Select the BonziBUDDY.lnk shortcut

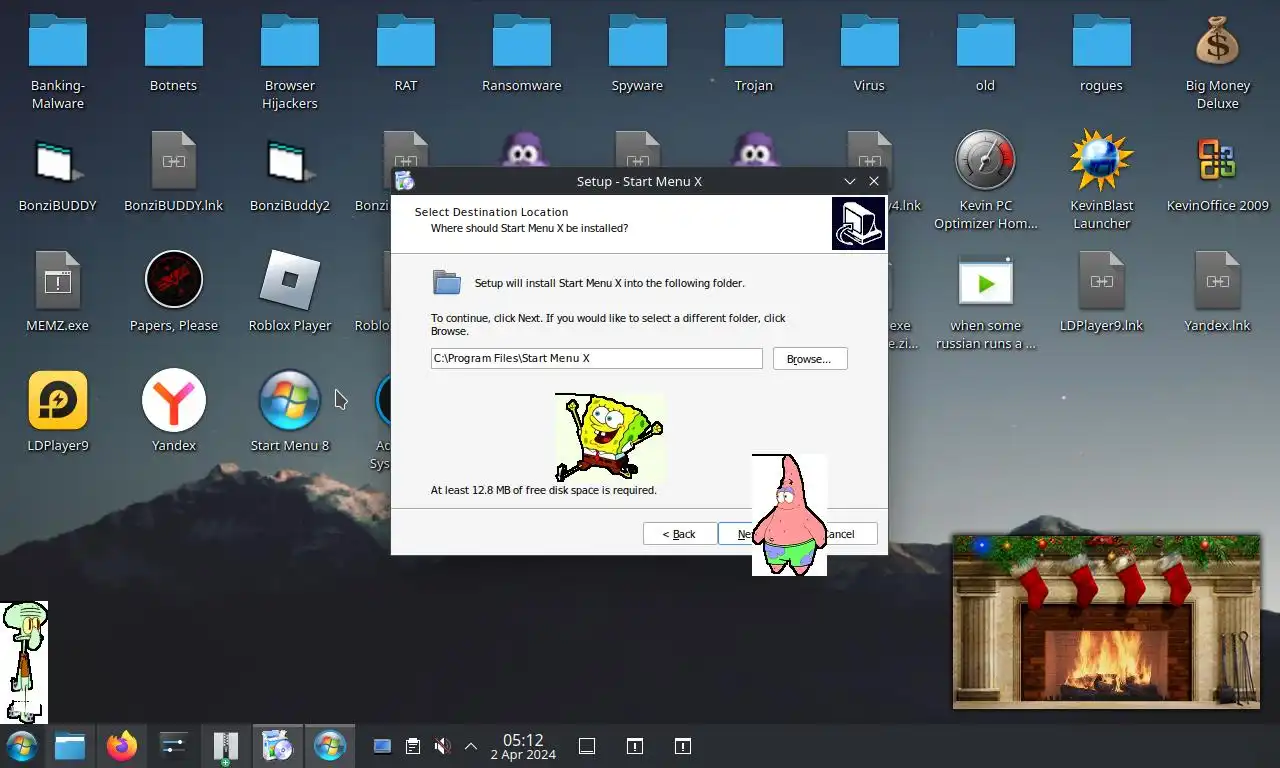pyautogui.click(x=174, y=173)
